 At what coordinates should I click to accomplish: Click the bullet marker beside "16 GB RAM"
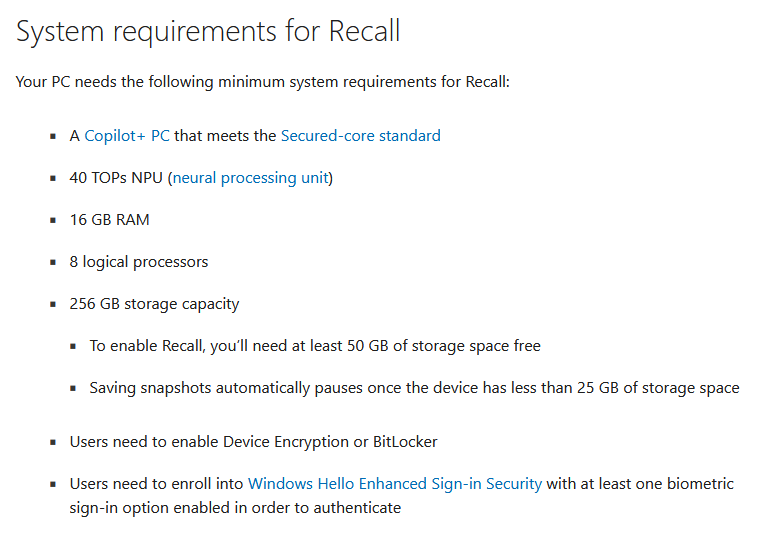53,220
